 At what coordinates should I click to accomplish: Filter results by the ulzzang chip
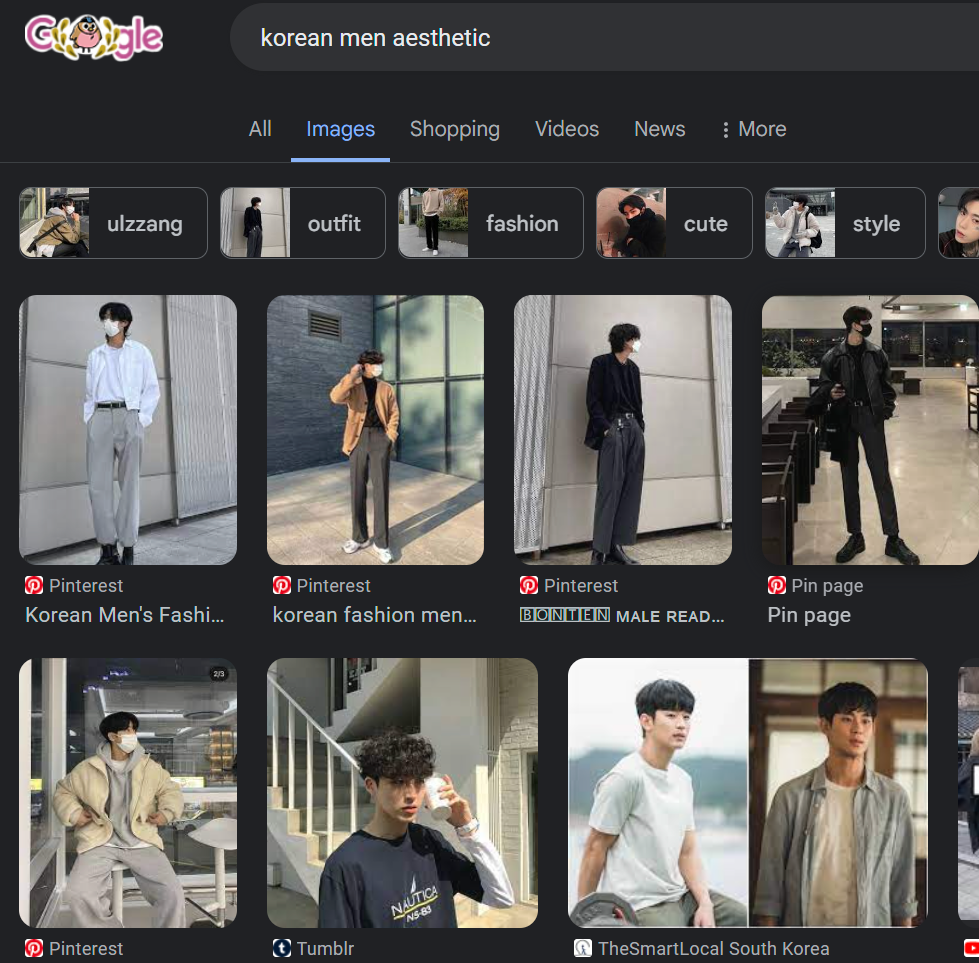tap(113, 223)
